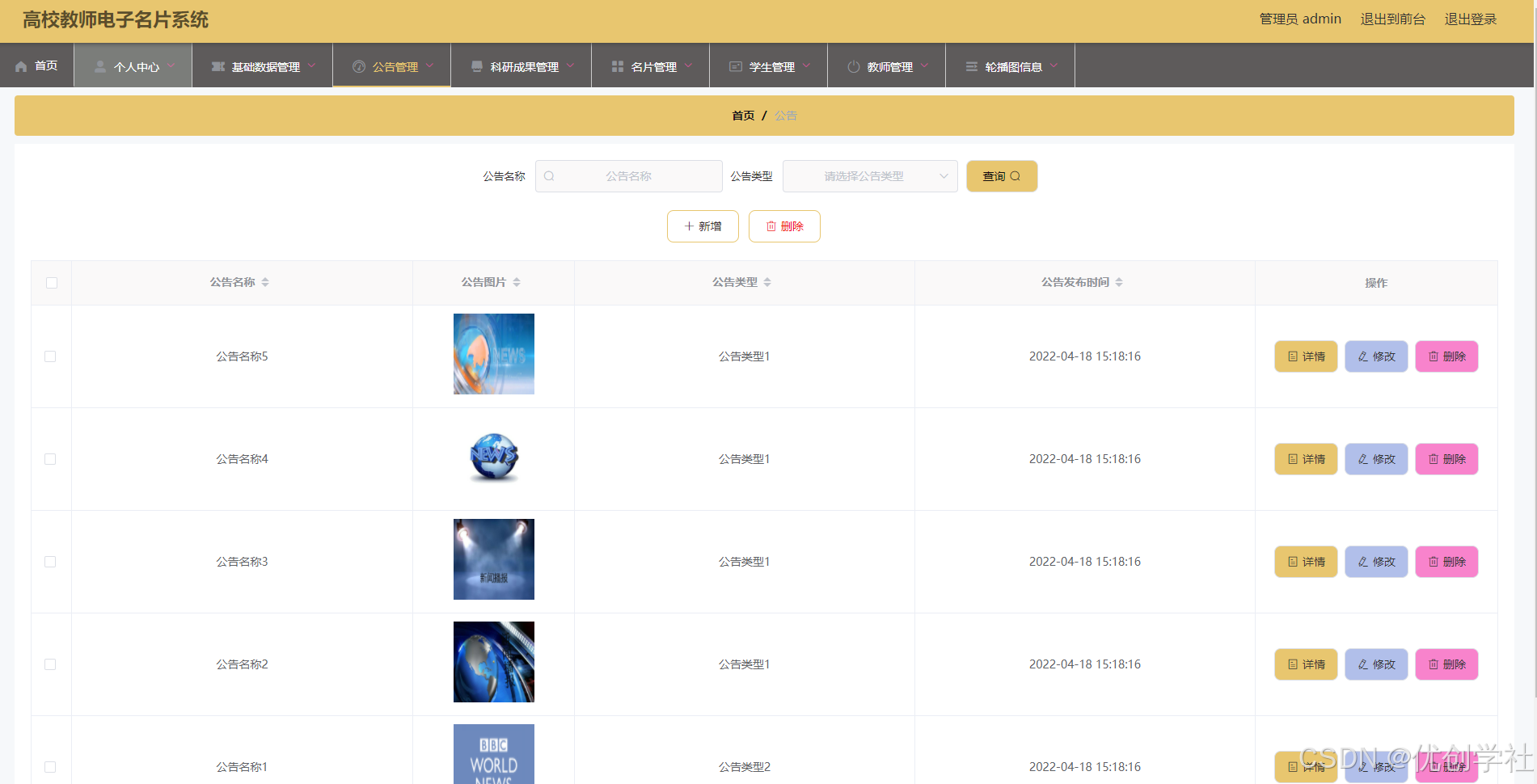This screenshot has width=1537, height=784.
Task: Click 修改 for 公告名称2
Action: [1376, 664]
